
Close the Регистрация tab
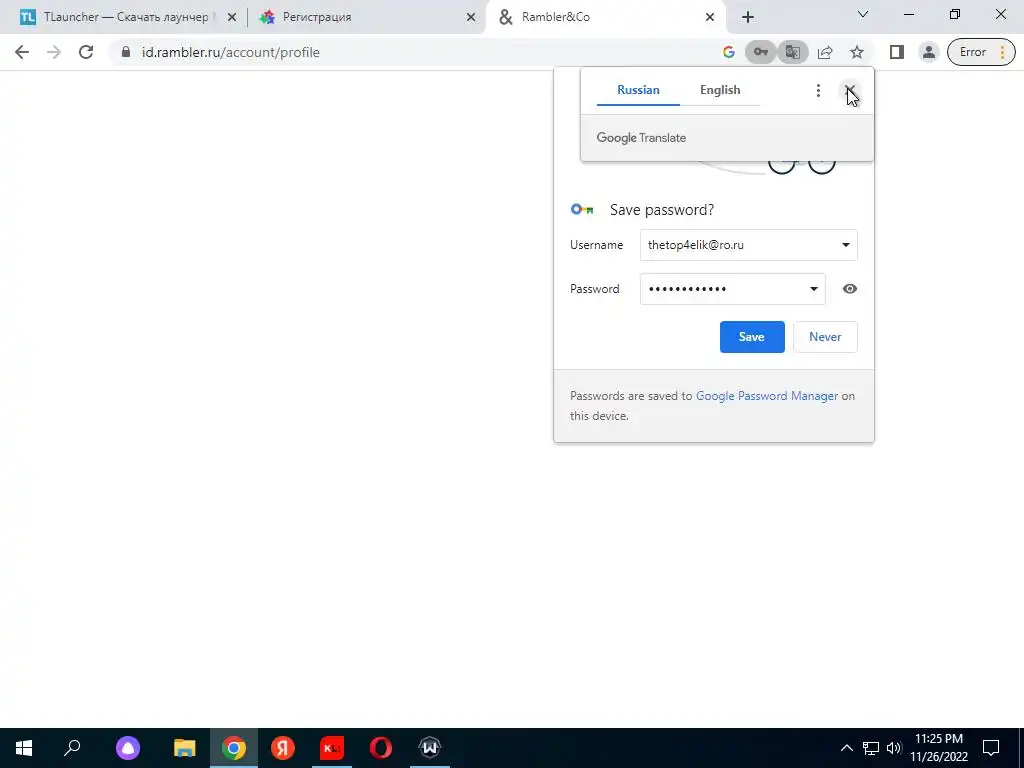point(471,18)
